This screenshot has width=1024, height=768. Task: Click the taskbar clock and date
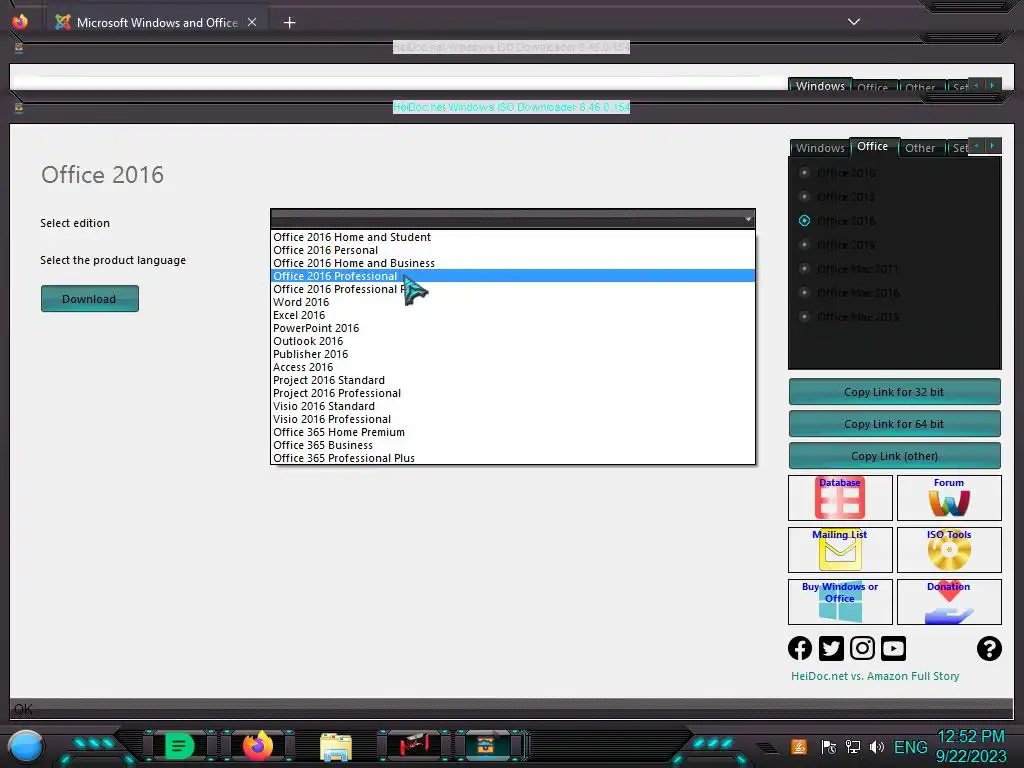coord(971,746)
